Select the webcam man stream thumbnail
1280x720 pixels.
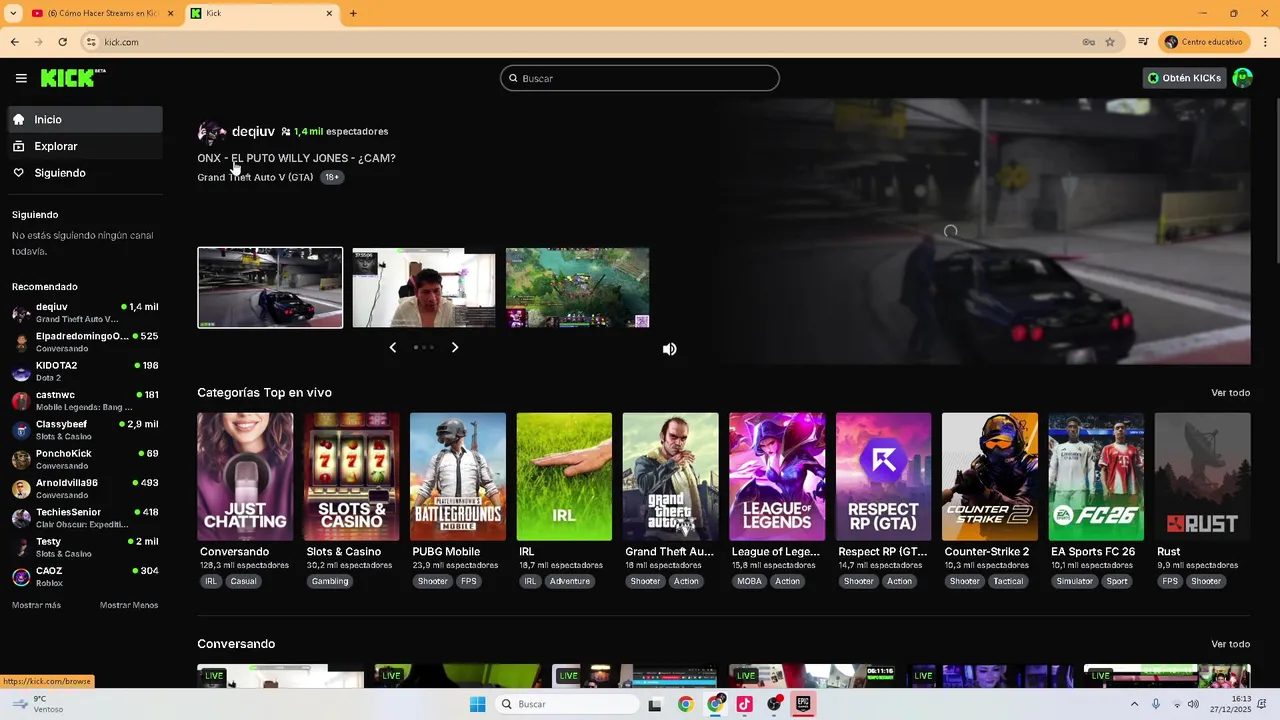[424, 288]
